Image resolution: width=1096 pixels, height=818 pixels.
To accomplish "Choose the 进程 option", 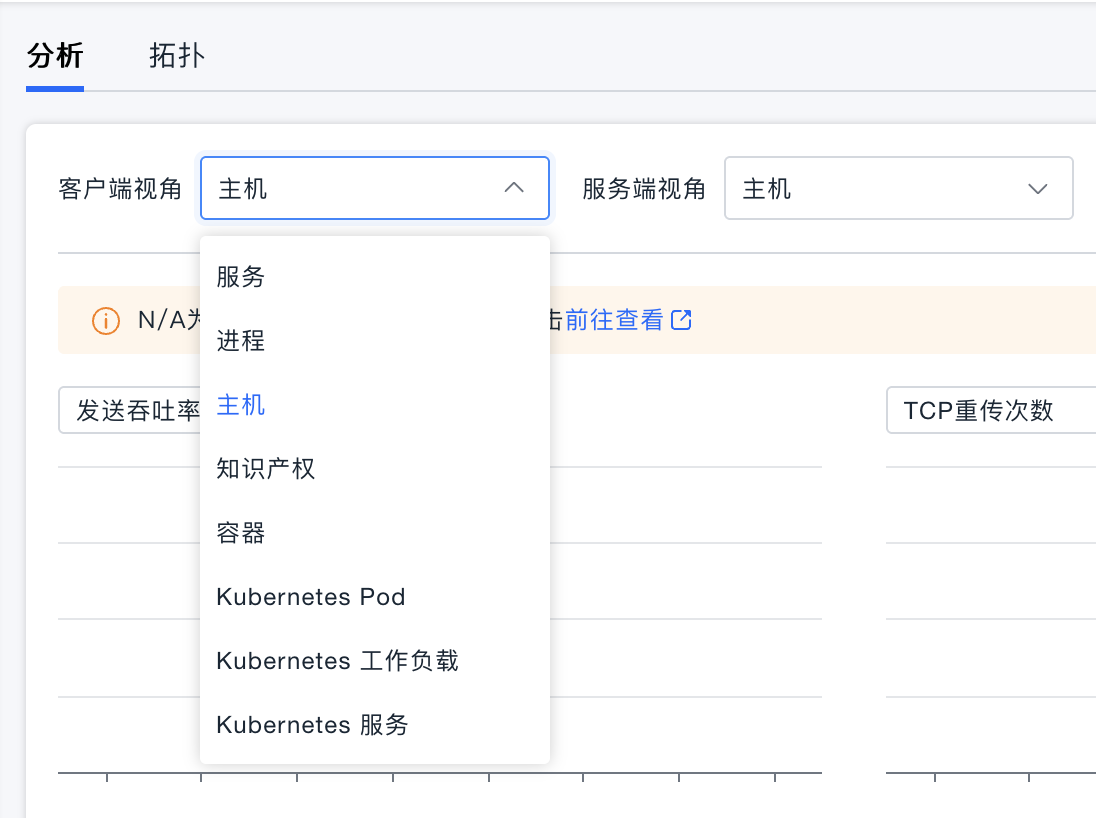I will [241, 341].
